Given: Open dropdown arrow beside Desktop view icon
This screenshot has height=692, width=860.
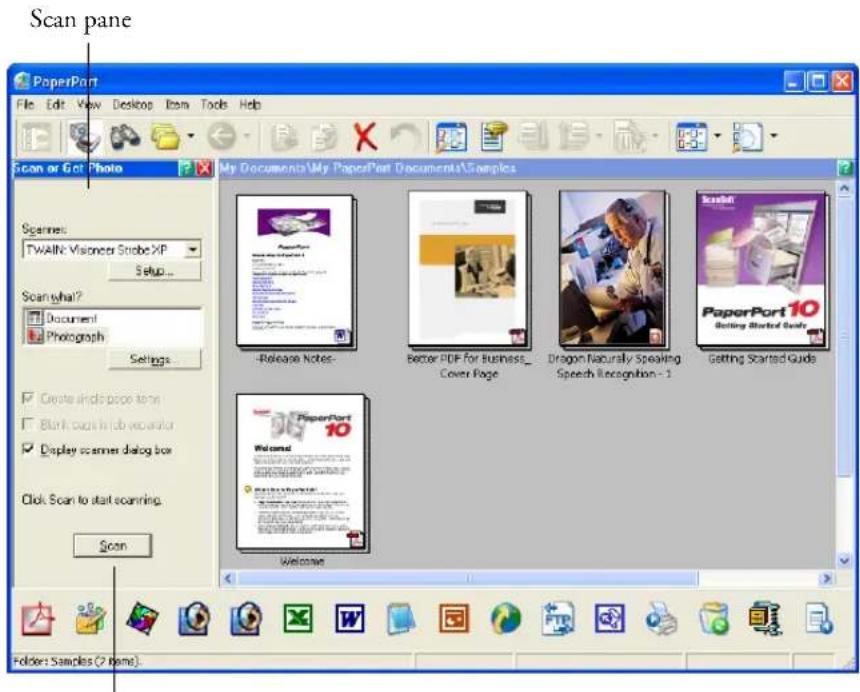Looking at the screenshot, I should (717, 135).
